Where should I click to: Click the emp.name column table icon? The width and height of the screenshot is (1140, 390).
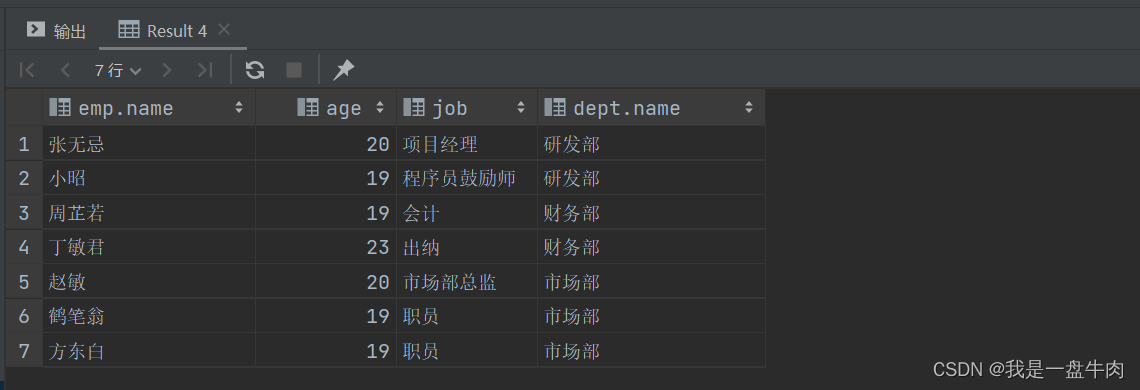60,107
